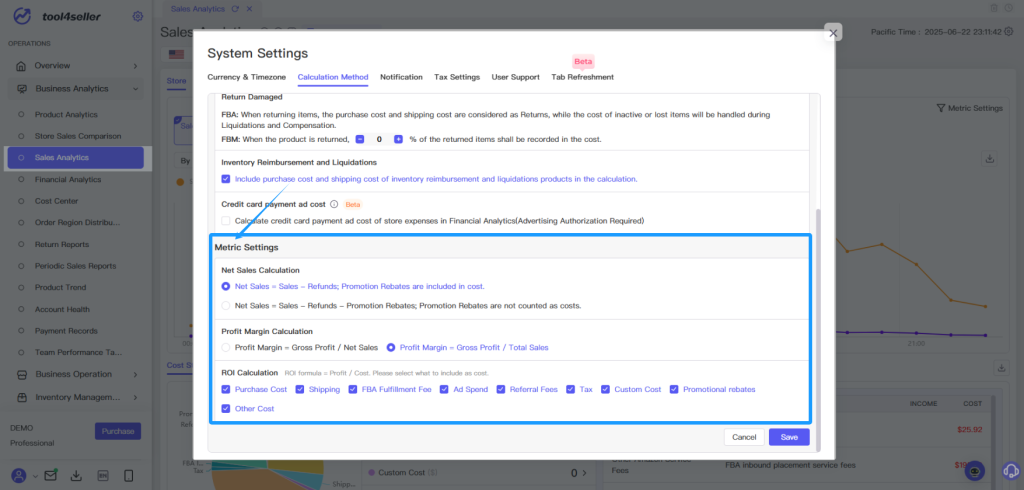Click the Business Analytics chart icon
The width and height of the screenshot is (1024, 490).
22,89
